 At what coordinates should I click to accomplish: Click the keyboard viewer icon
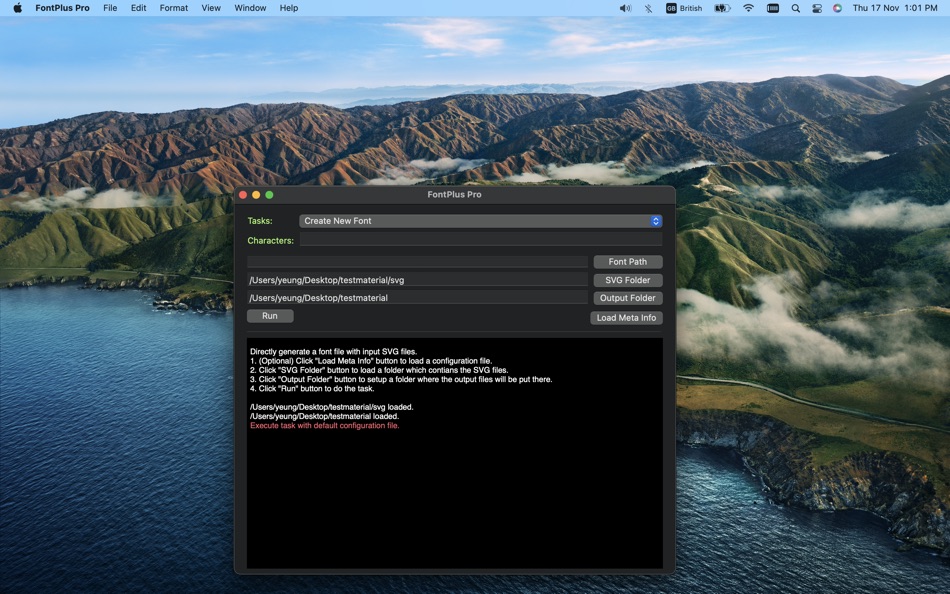click(x=772, y=8)
